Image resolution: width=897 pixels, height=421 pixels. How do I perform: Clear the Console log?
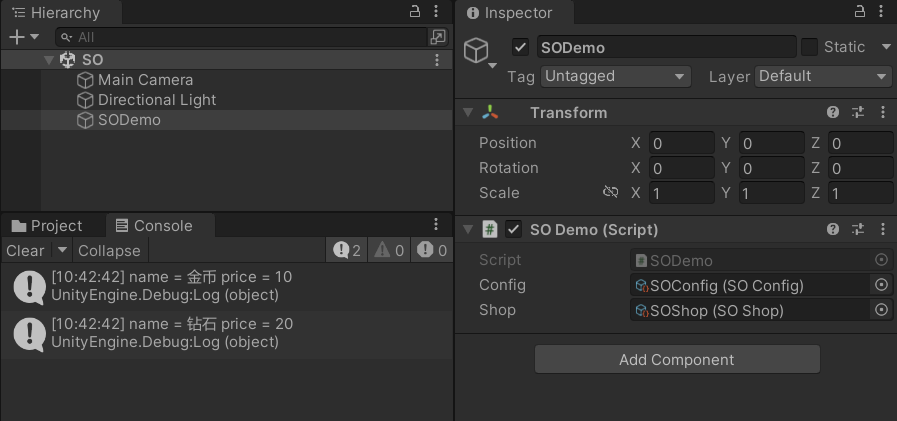[x=25, y=251]
